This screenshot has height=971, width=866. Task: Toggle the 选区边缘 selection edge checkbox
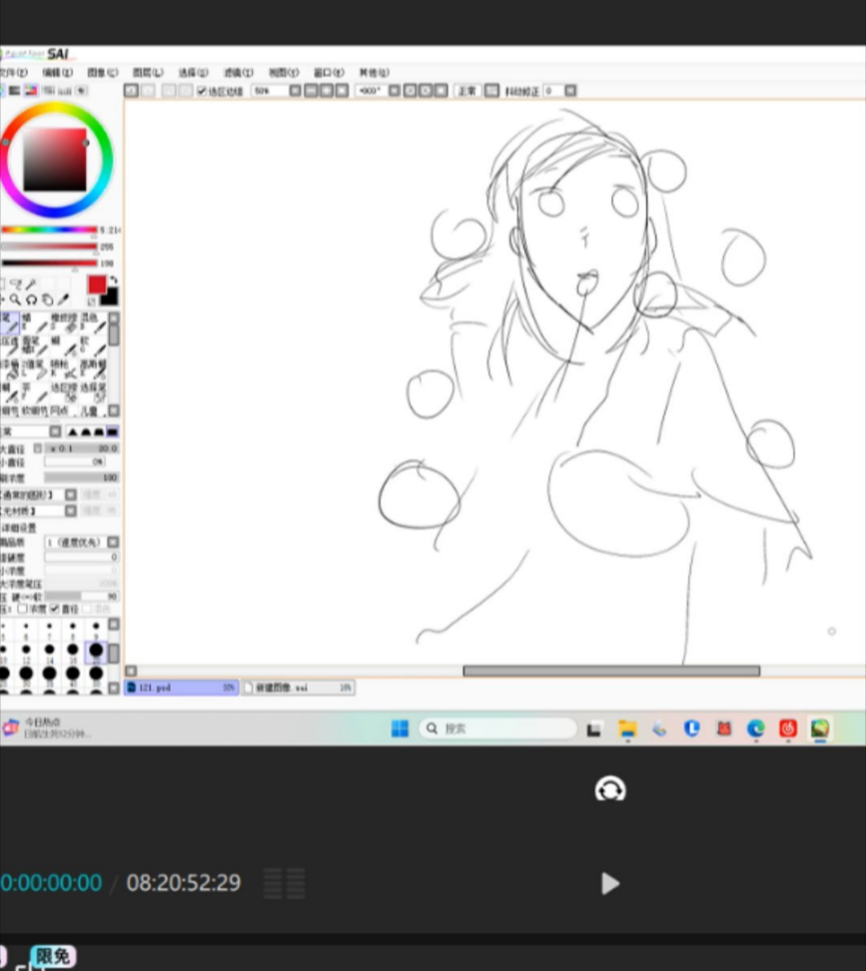[201, 91]
